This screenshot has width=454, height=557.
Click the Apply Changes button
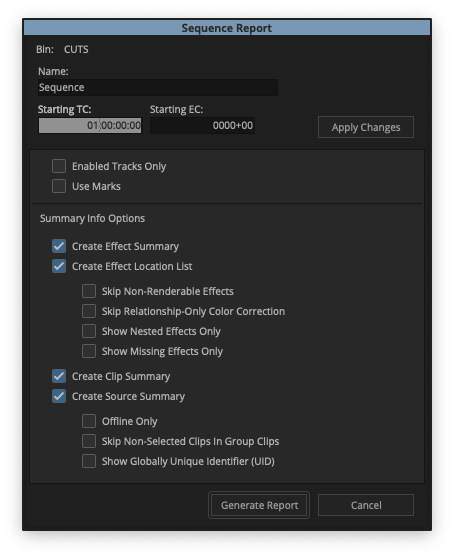(x=366, y=127)
